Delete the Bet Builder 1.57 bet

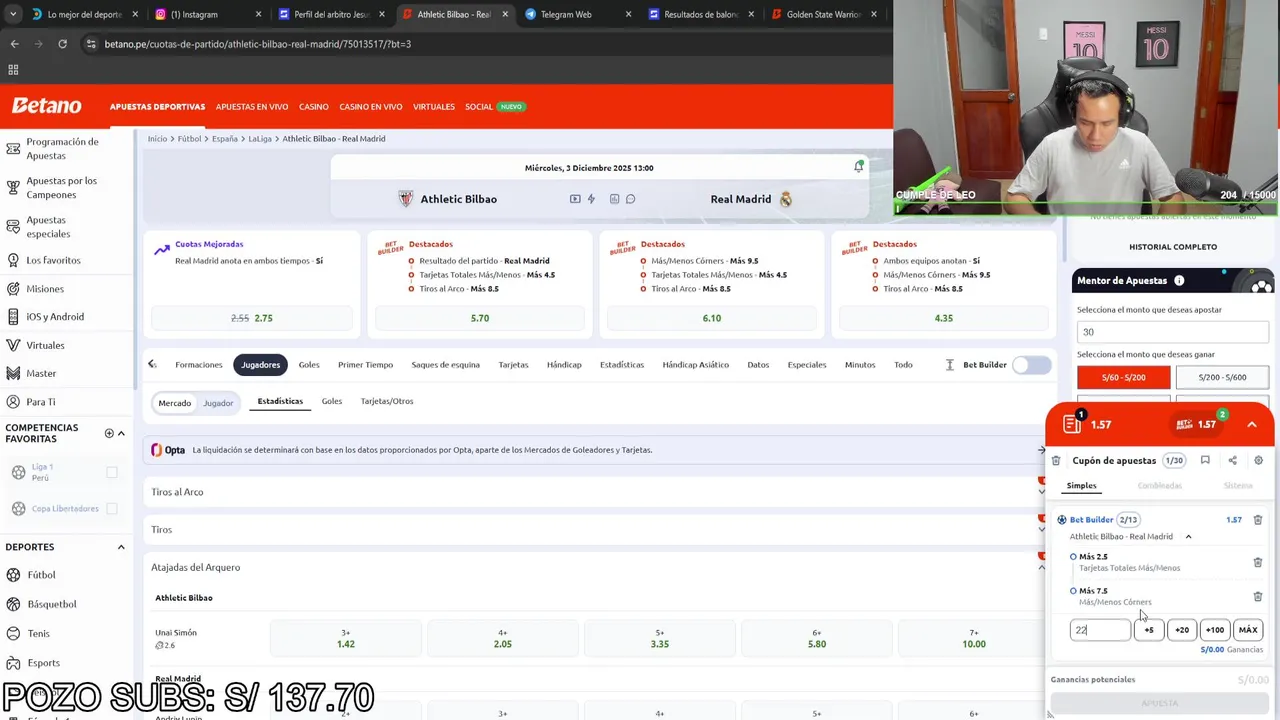[1258, 520]
